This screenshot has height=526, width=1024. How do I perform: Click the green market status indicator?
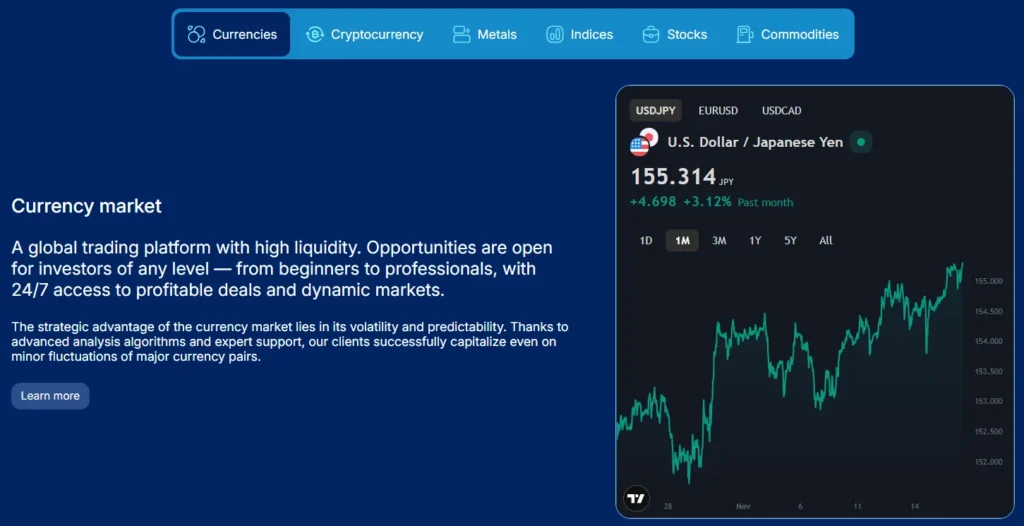860,142
